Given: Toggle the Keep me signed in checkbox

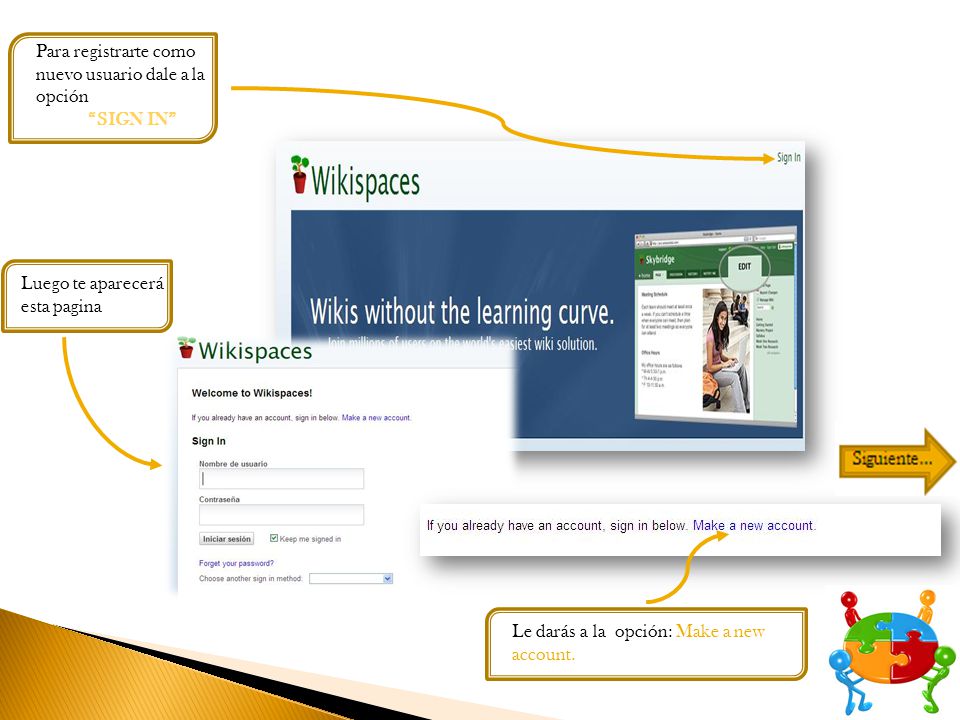Looking at the screenshot, I should point(274,538).
